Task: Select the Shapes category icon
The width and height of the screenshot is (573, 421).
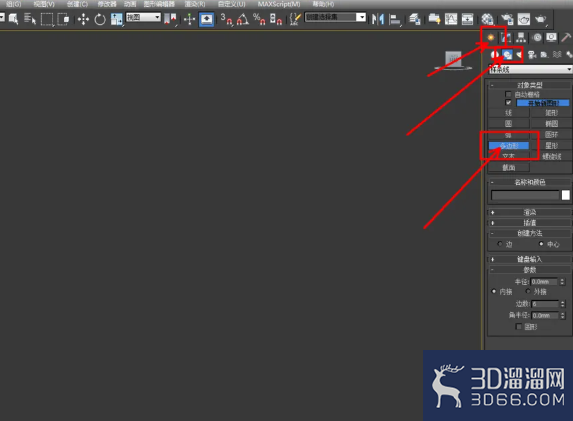Action: pos(508,55)
